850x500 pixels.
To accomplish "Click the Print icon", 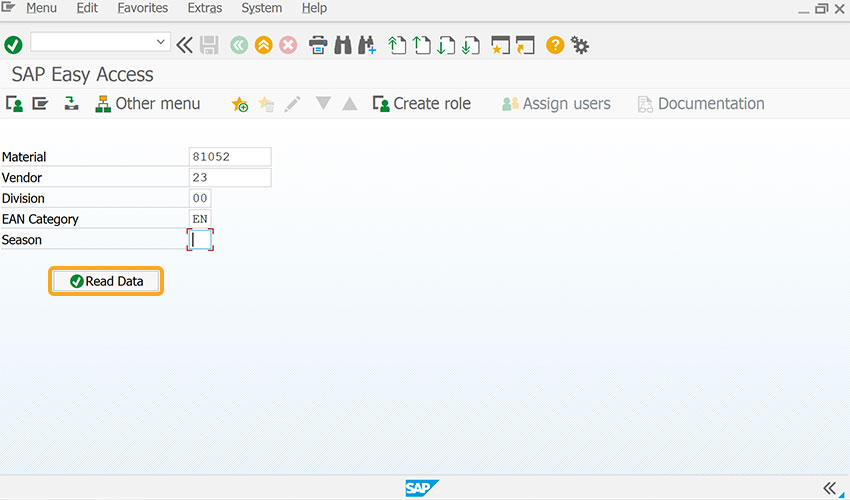I will [318, 45].
